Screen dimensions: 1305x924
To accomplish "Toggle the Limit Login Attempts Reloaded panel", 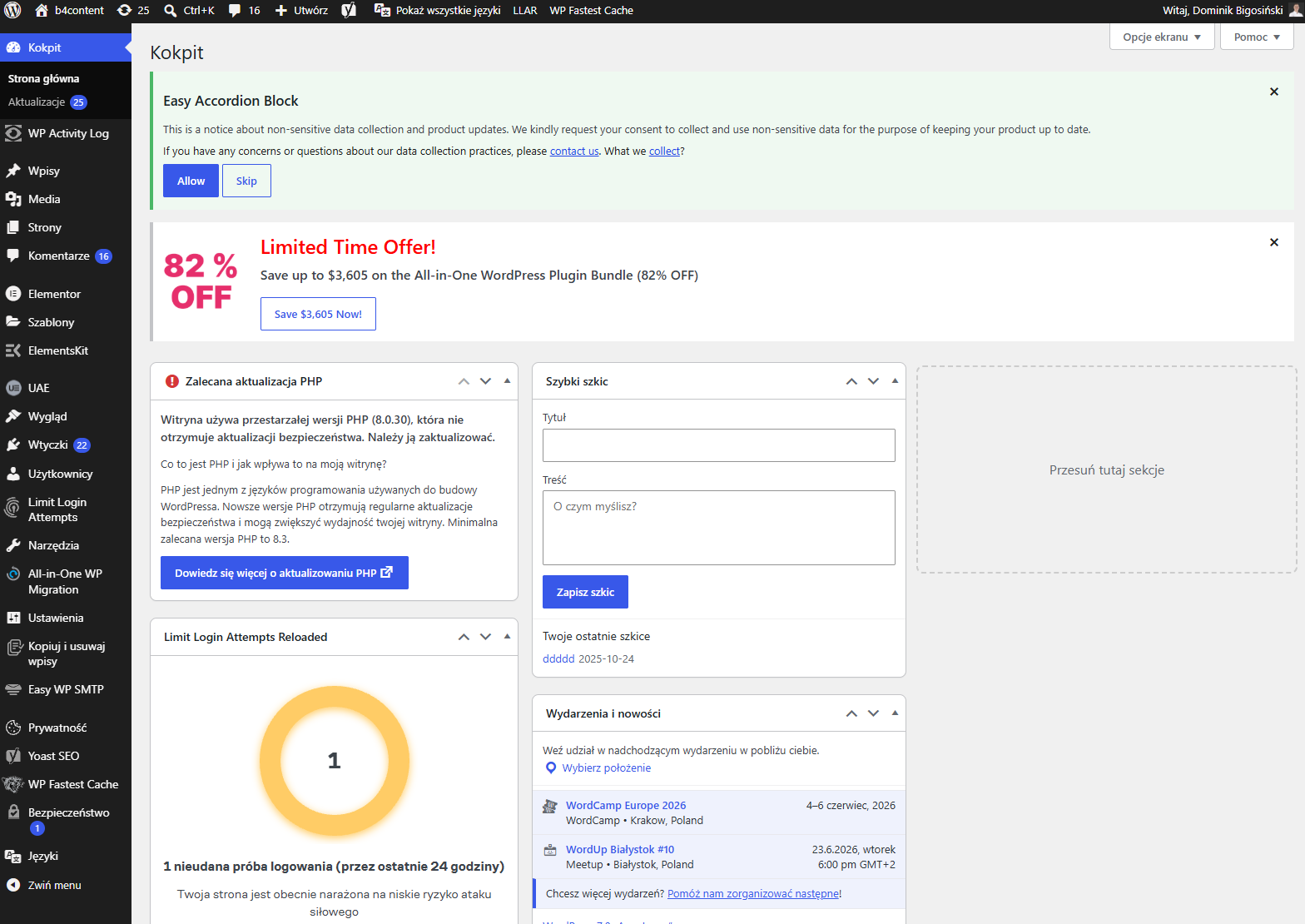I will 507,637.
